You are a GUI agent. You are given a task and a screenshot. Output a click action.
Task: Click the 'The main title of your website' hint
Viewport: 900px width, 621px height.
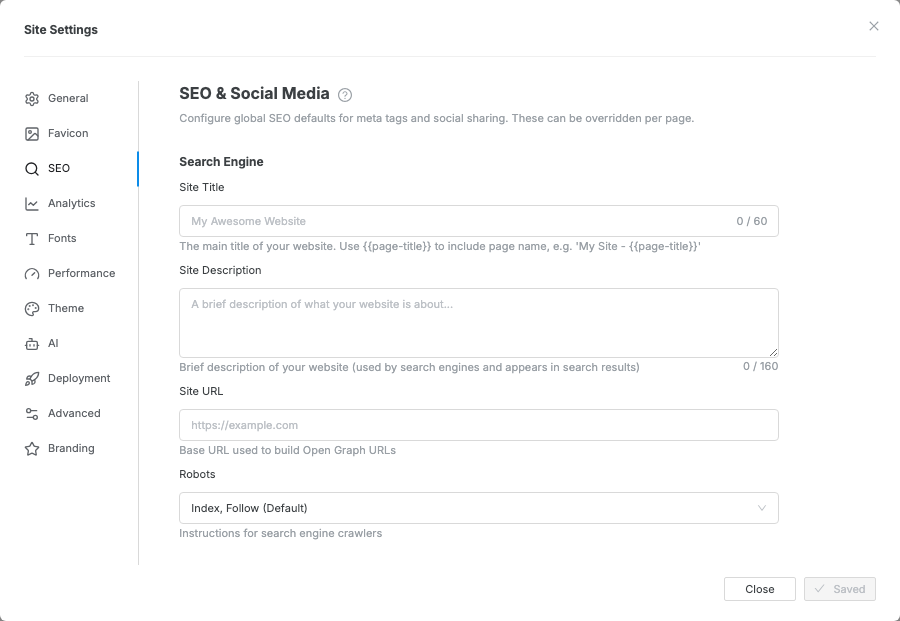(440, 246)
